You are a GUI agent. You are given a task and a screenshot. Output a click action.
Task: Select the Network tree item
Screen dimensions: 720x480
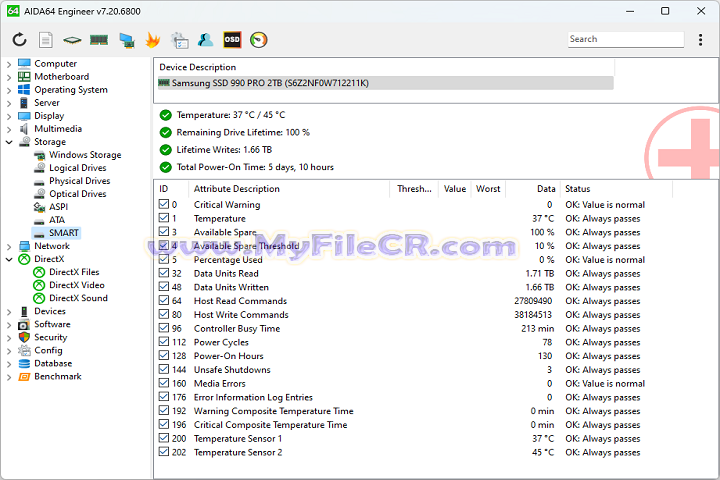coord(51,246)
